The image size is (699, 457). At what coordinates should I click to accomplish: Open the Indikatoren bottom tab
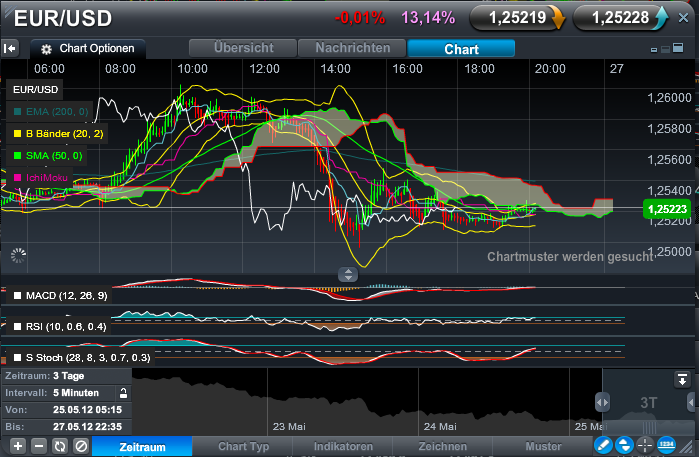click(343, 446)
